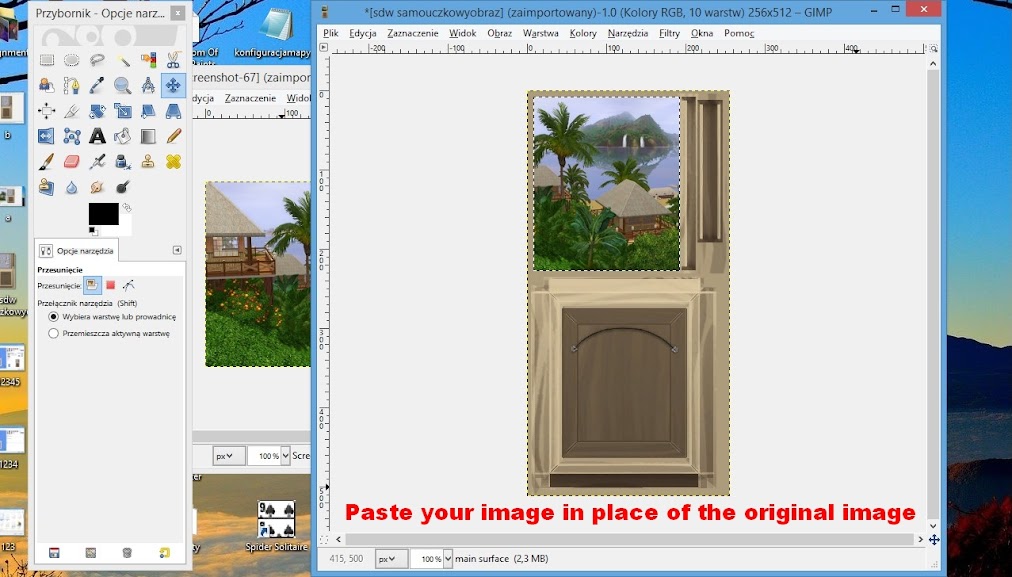Switch to the Opcje narzędzia tab
The height and width of the screenshot is (577, 1012).
[x=76, y=250]
